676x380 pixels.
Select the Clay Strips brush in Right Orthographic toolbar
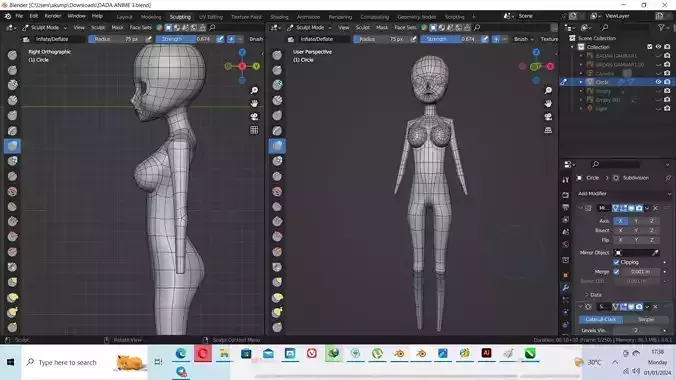(x=13, y=100)
